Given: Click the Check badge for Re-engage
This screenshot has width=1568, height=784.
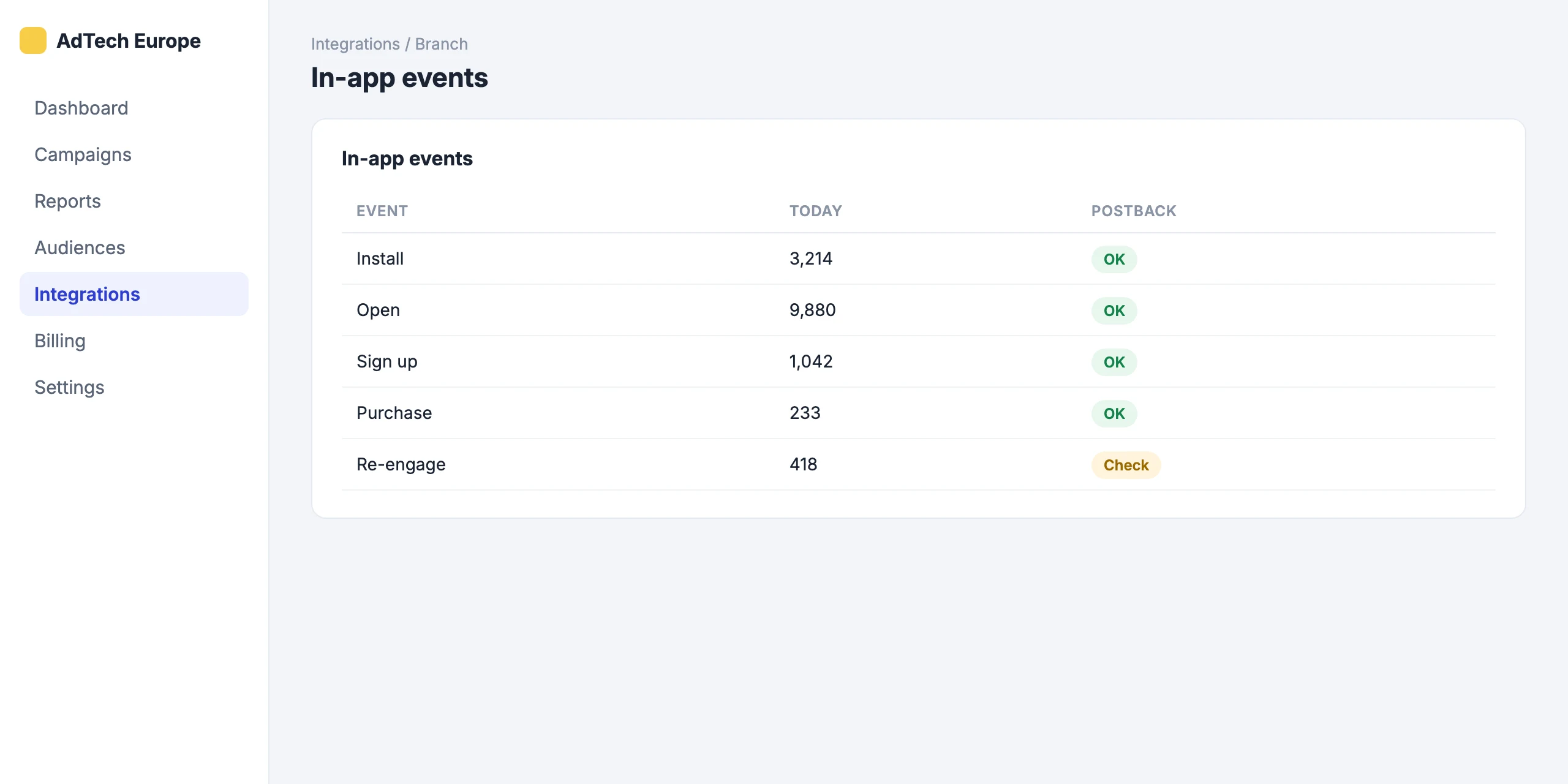Looking at the screenshot, I should 1126,465.
